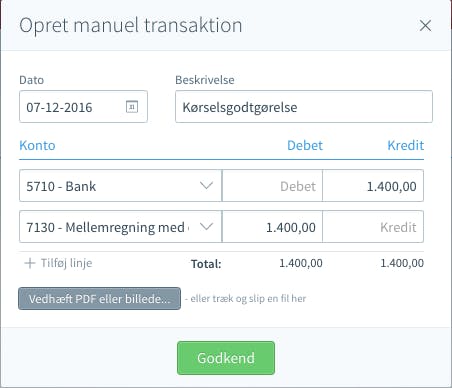452x388 pixels.
Task: Click the Kredit column header
Action: coord(406,146)
